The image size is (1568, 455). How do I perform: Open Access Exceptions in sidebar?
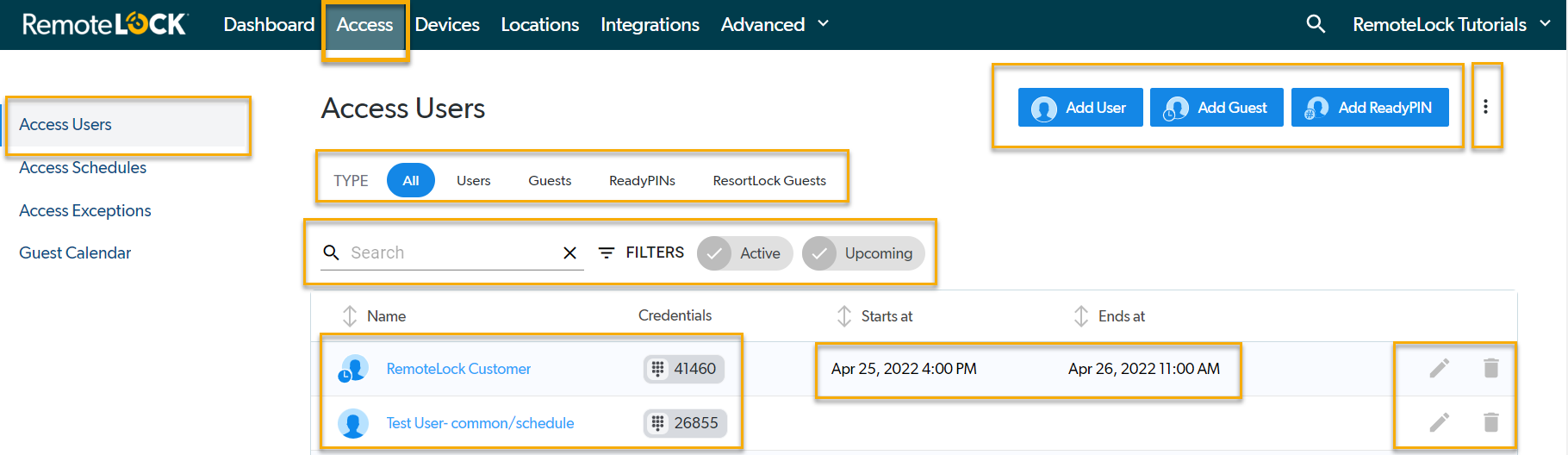pos(85,210)
